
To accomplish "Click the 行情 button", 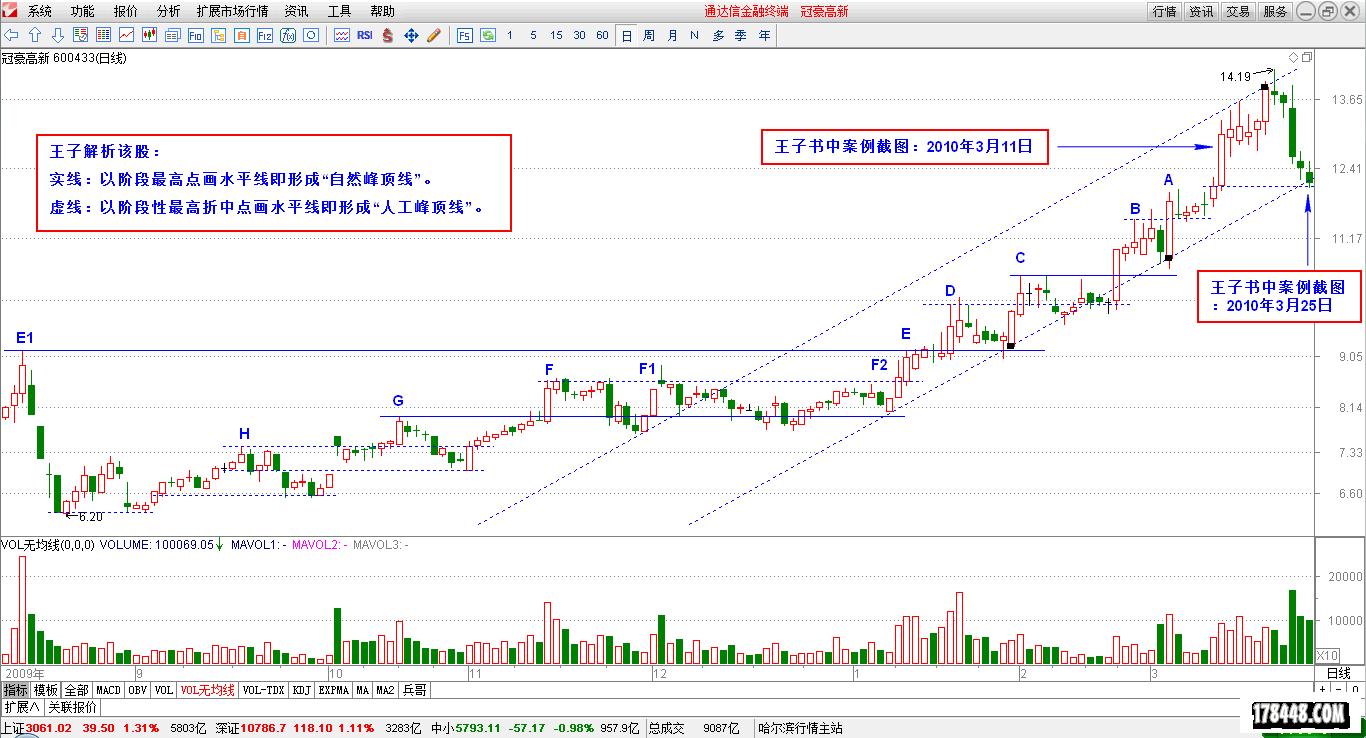I will point(1165,11).
